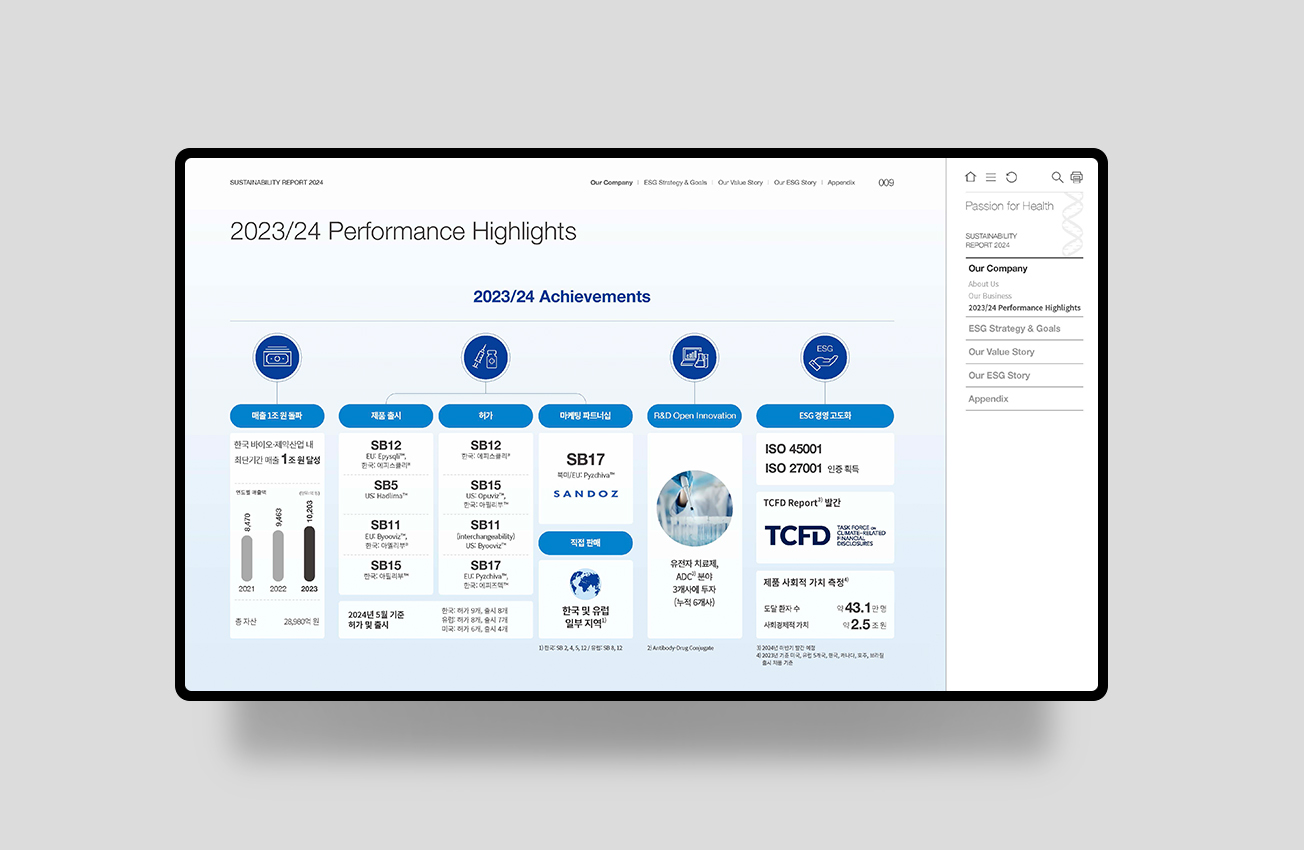Screen dimensions: 1304x850
Task: Open ESG Strategy & Goals in sidebar
Action: (1014, 329)
